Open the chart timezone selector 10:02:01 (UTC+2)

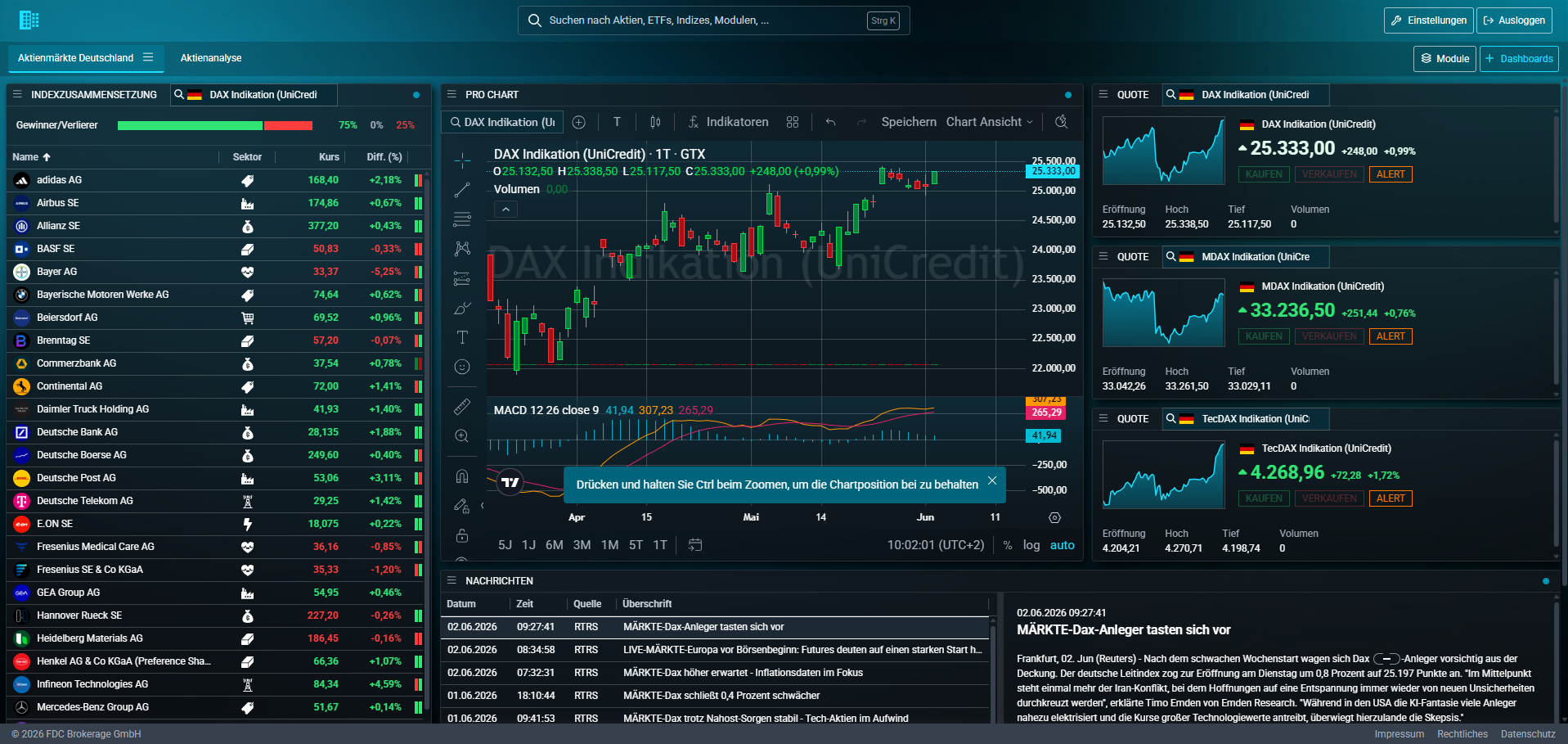tap(936, 545)
